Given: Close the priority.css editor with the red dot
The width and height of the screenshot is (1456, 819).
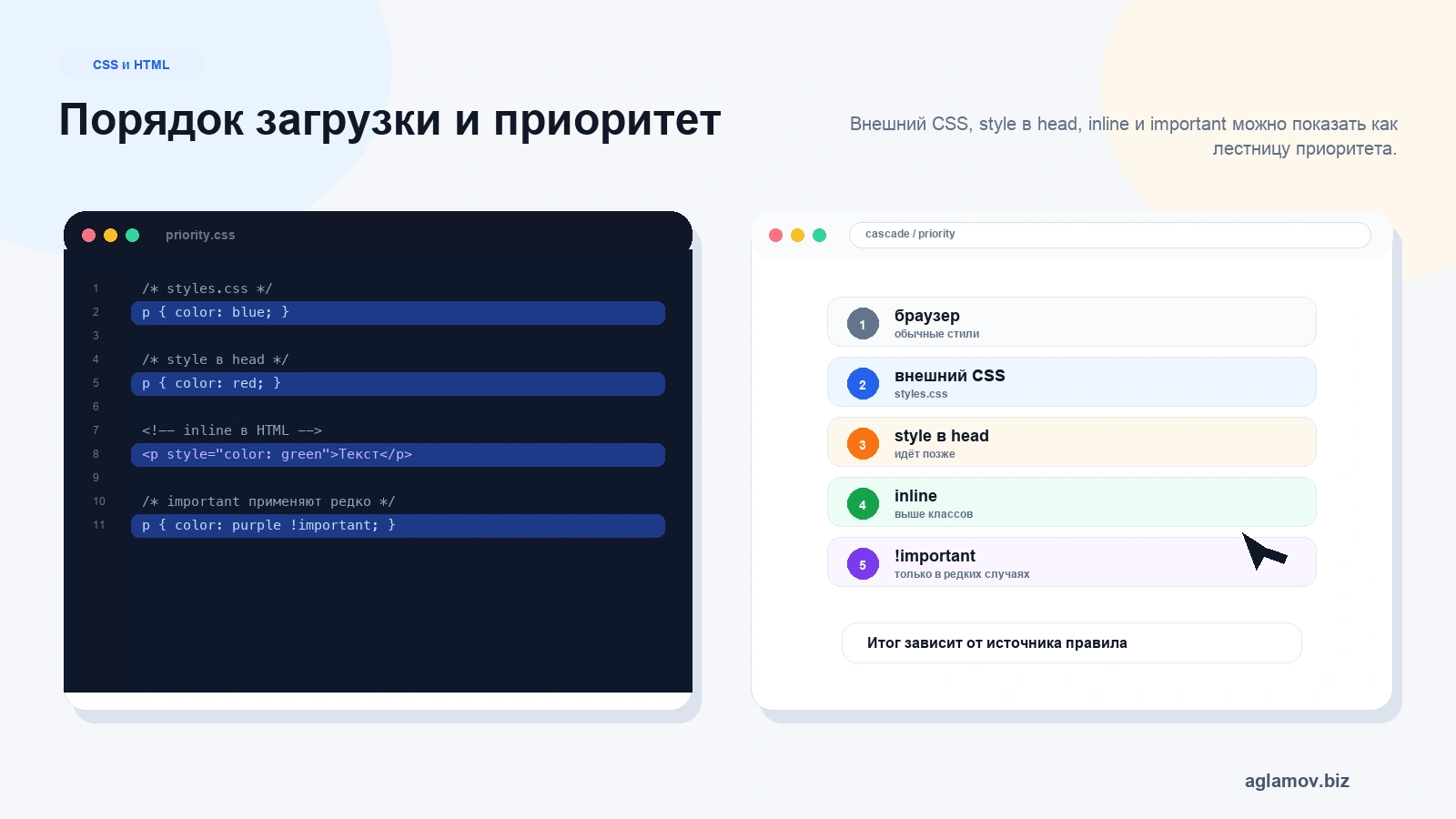Looking at the screenshot, I should 88,235.
